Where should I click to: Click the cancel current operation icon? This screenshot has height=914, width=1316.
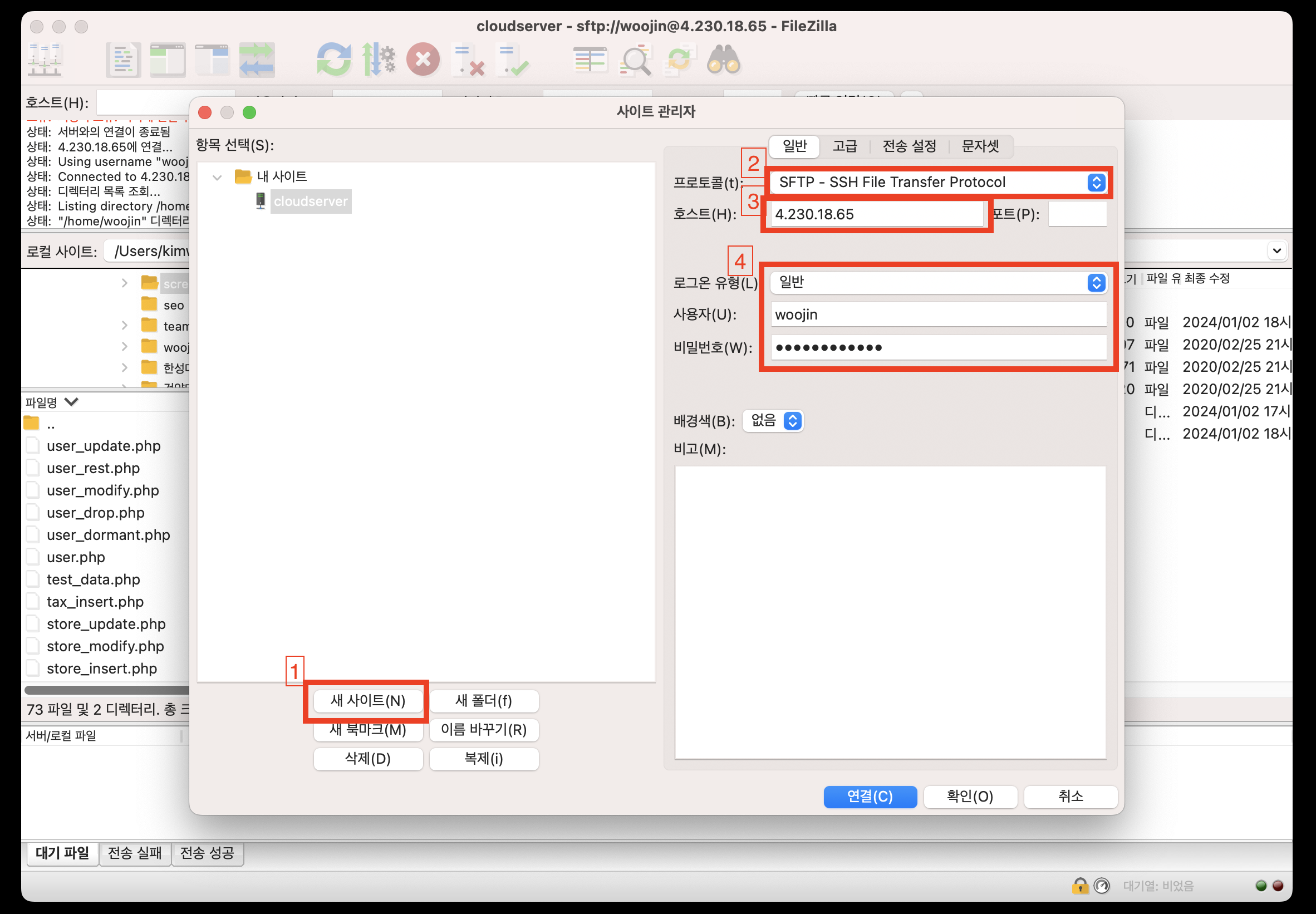pos(423,60)
